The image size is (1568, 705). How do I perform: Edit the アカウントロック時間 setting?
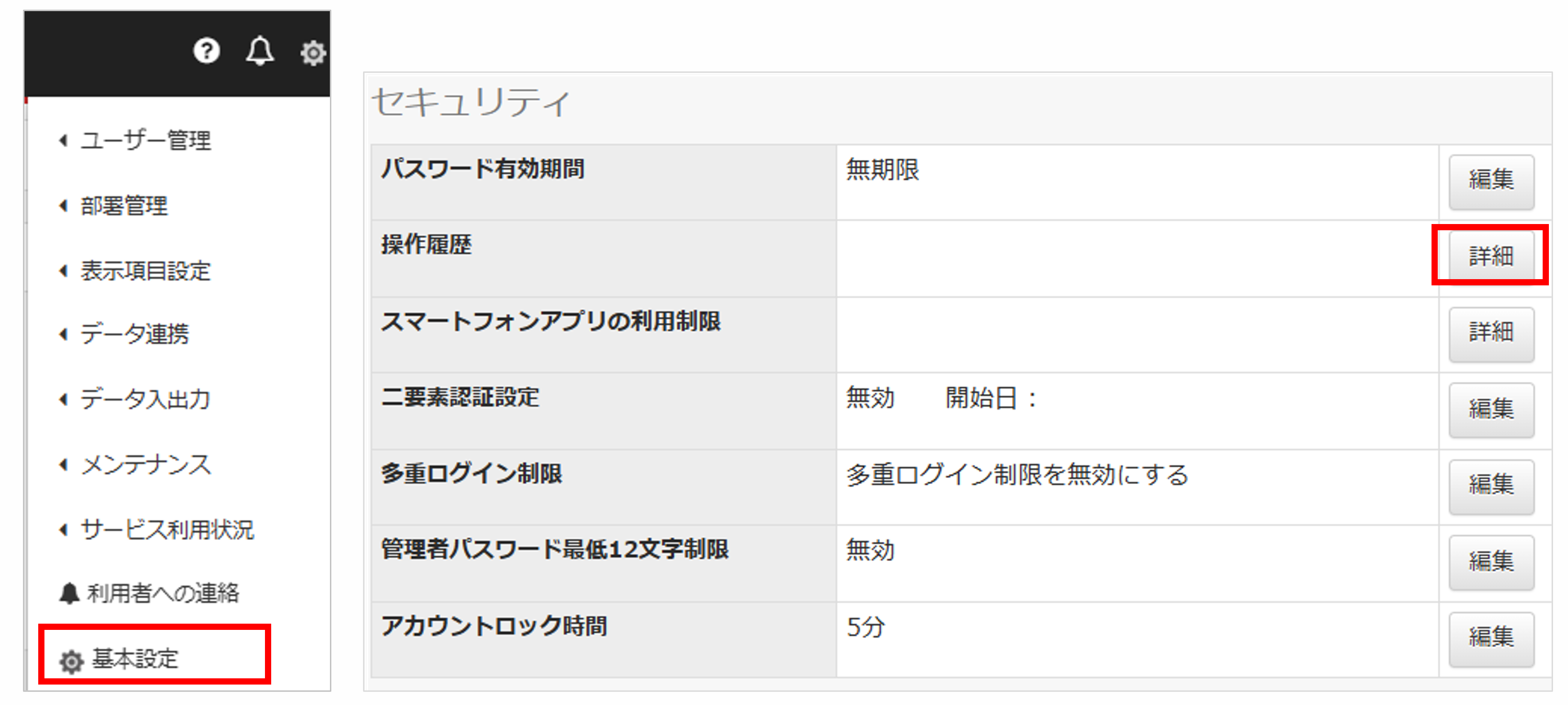[x=1491, y=637]
